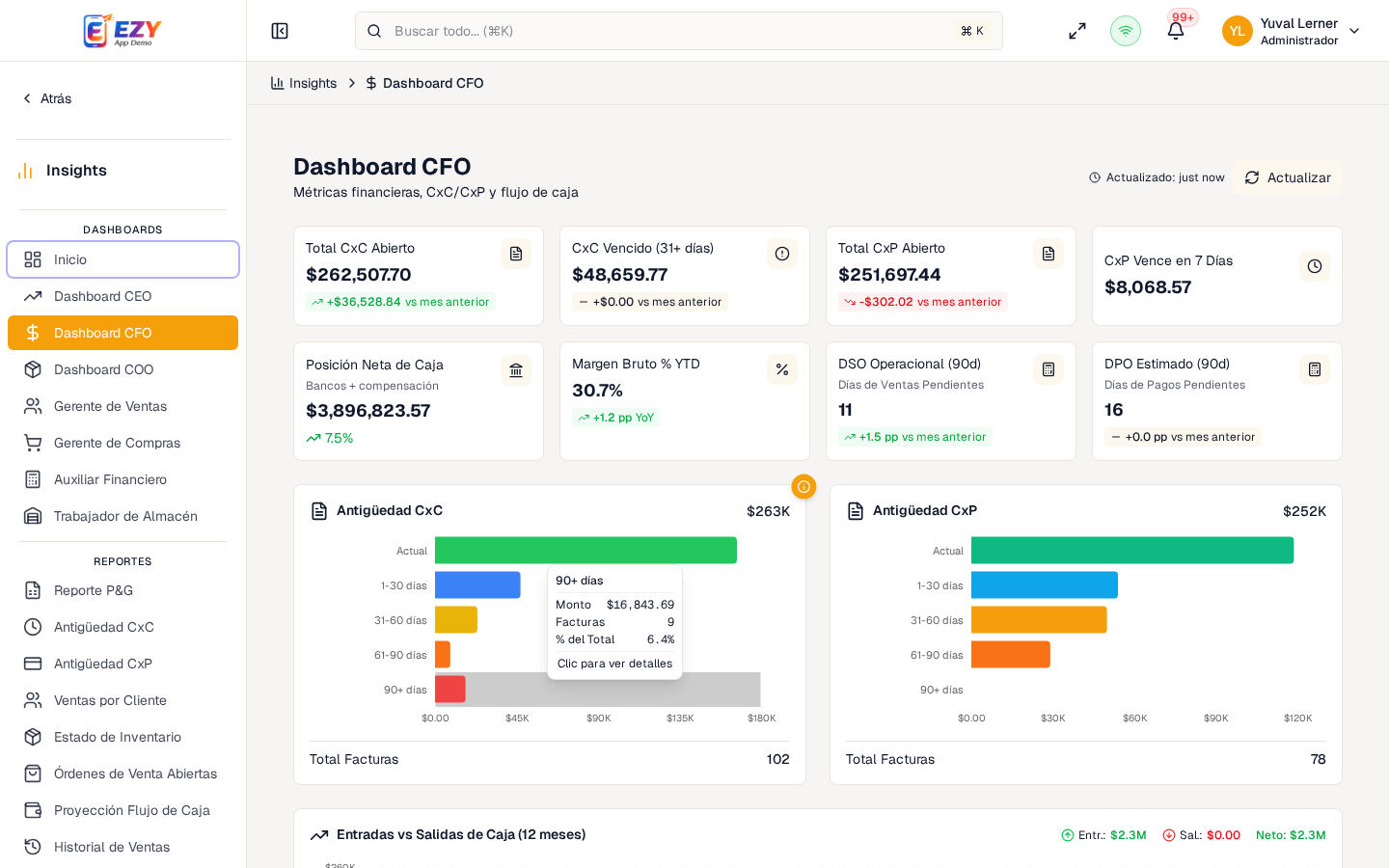Click the $263K total in Antigüedad CxC

point(768,511)
